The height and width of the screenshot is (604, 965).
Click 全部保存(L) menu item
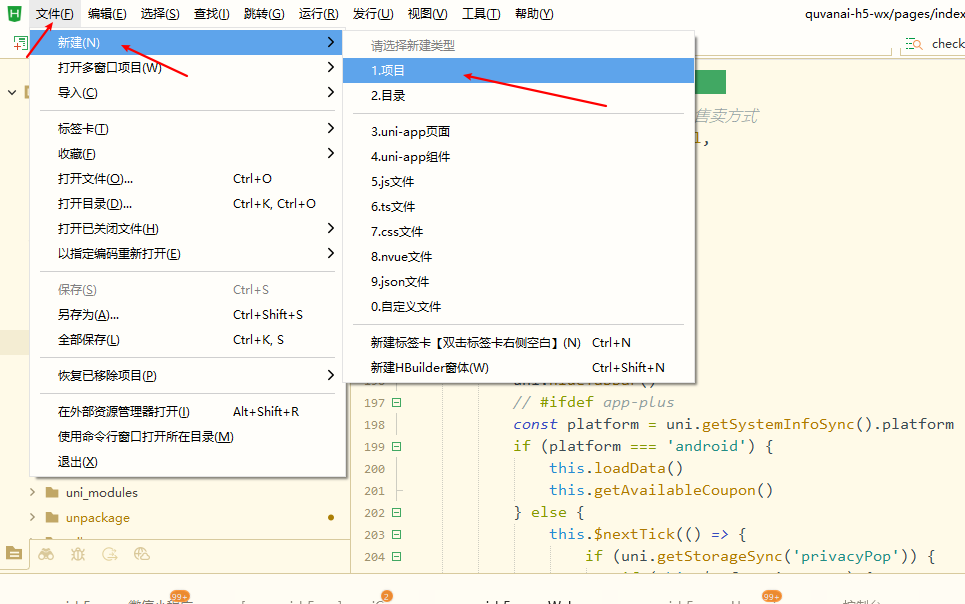(188, 339)
